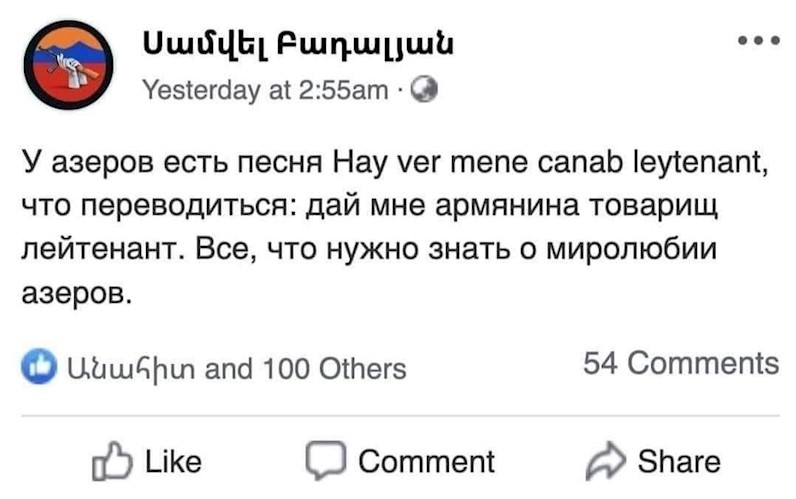Click the speech bubble Comment icon
Viewport: 796px width, 499px height.
[x=325, y=460]
